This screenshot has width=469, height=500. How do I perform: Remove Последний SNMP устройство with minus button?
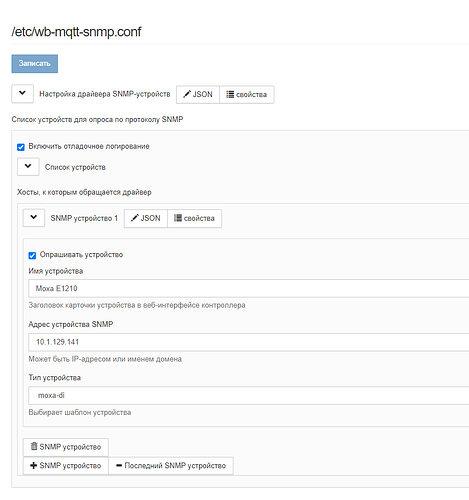(x=171, y=465)
